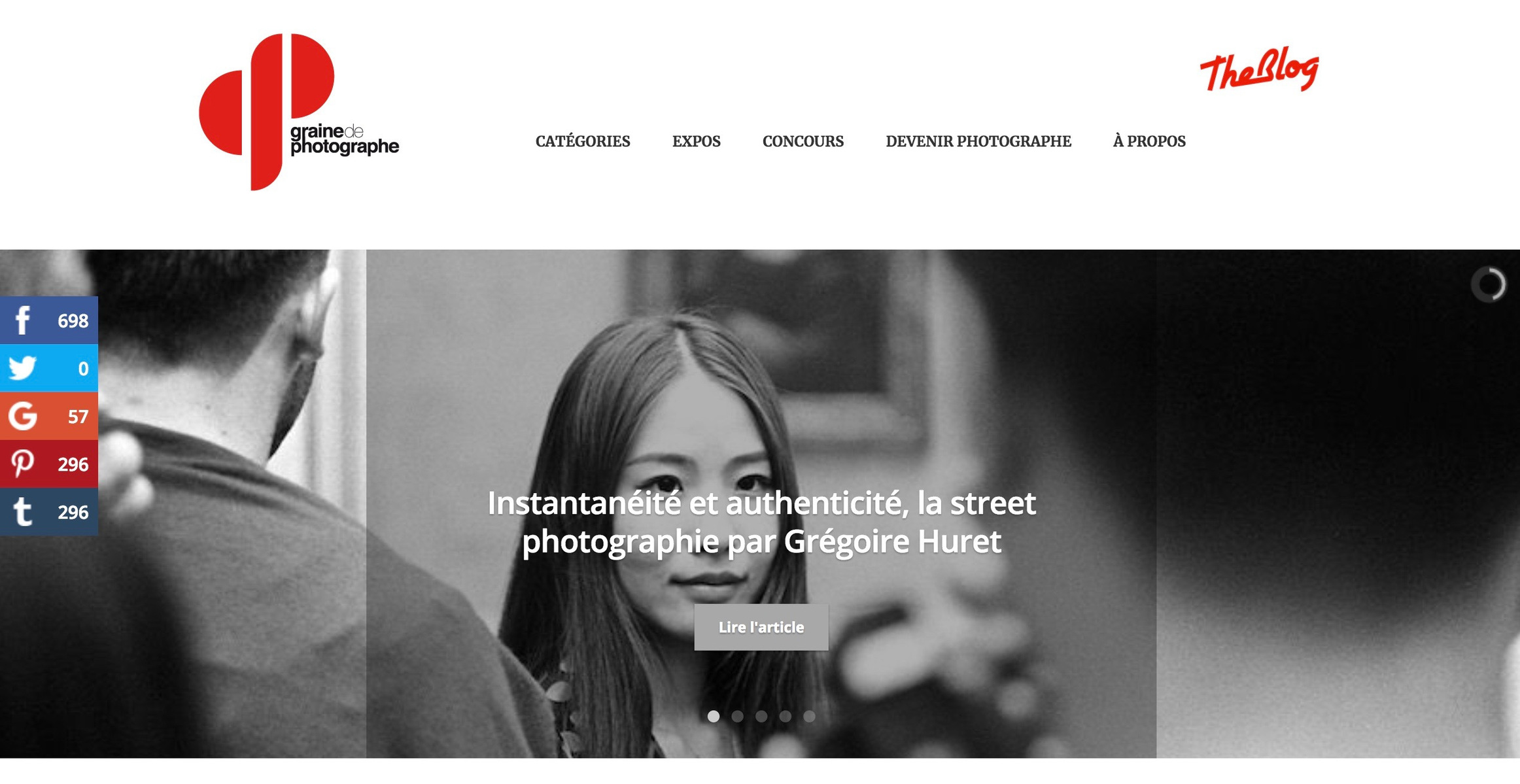
Task: Select the first slider pagination dot
Action: click(x=714, y=716)
